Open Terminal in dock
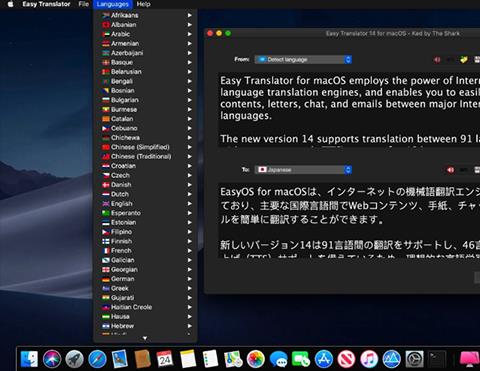The image size is (480, 371). point(437,359)
